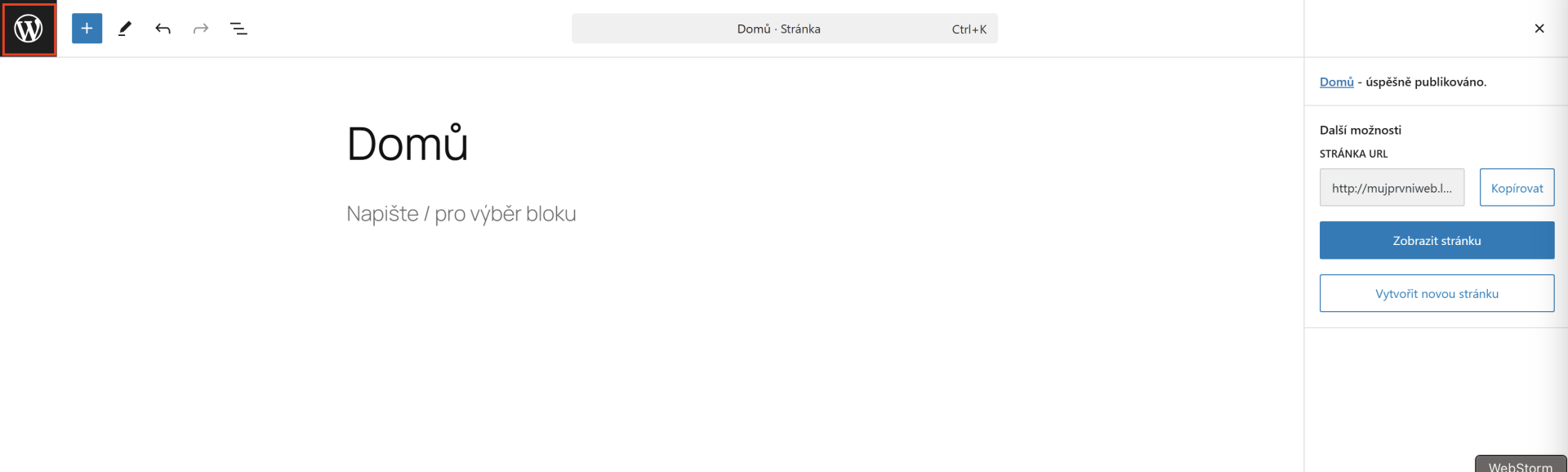Click the 'STRÁNKA URL' field label
1568x472 pixels.
(1353, 154)
